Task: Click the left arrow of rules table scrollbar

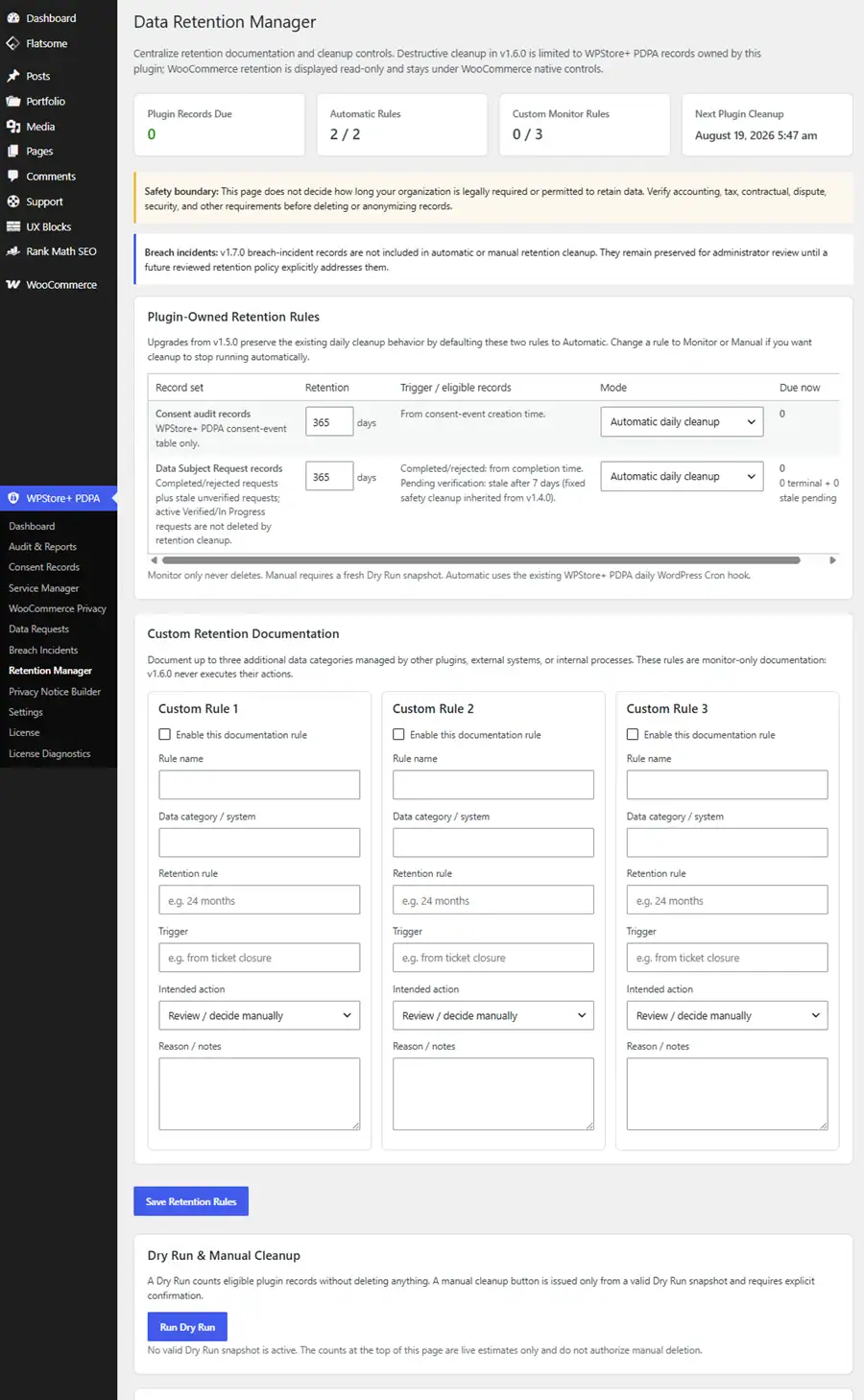Action: (154, 559)
